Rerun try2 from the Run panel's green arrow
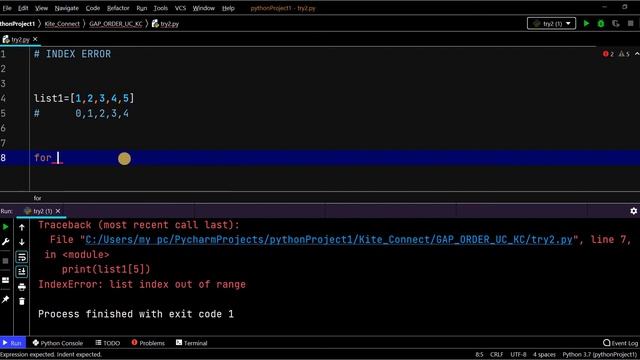The image size is (640, 360). tap(5, 227)
